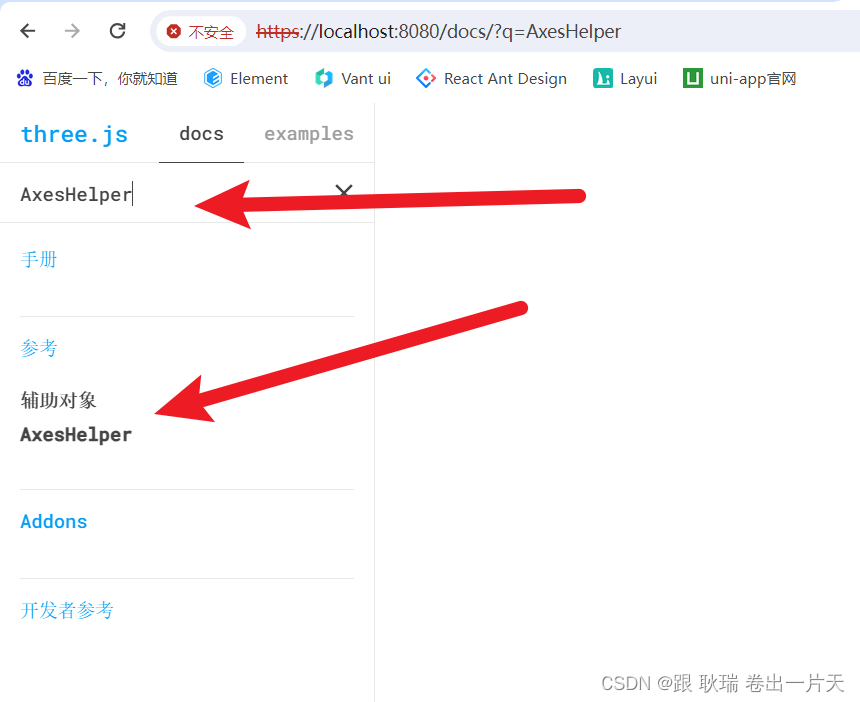Open the 开发者参考 link
860x702 pixels.
point(67,610)
